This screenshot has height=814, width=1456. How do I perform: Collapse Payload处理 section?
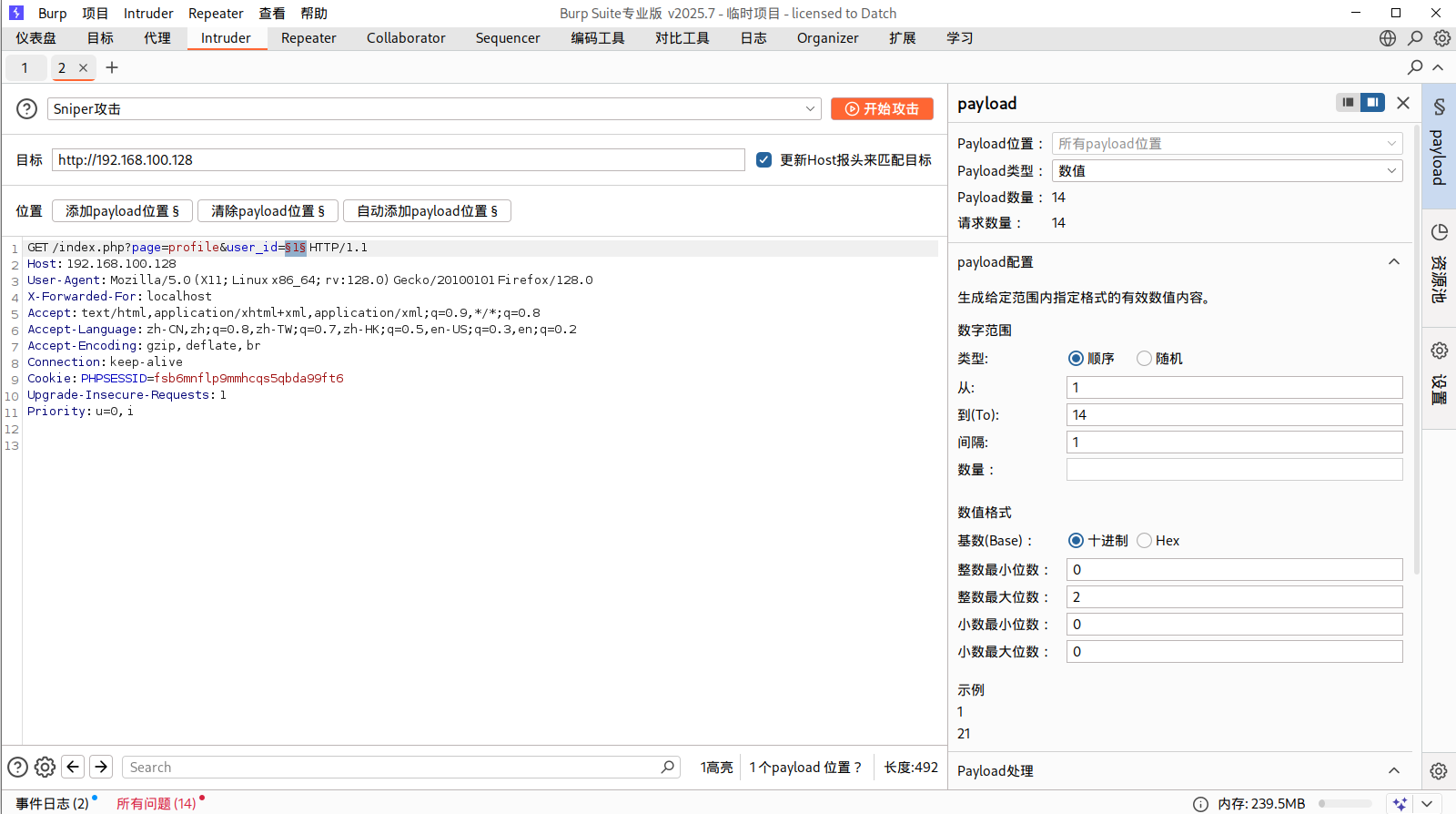[x=1393, y=771]
